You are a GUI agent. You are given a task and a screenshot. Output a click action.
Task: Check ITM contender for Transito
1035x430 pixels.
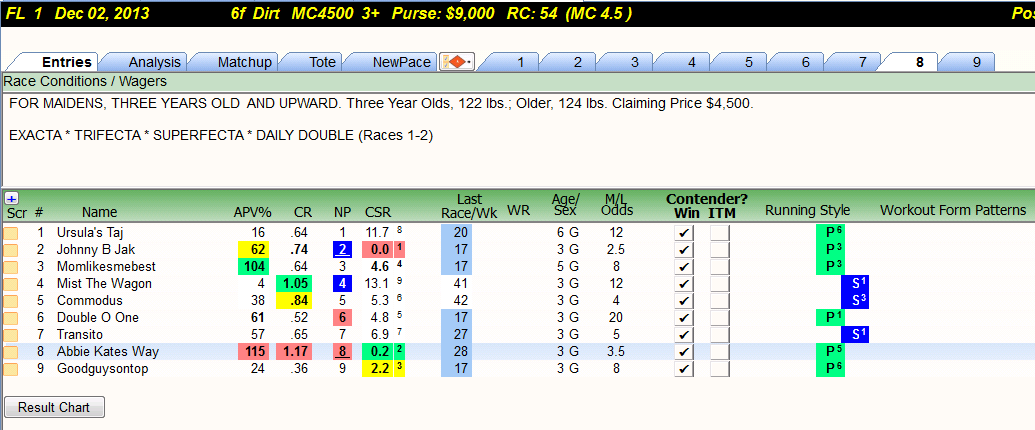click(721, 335)
